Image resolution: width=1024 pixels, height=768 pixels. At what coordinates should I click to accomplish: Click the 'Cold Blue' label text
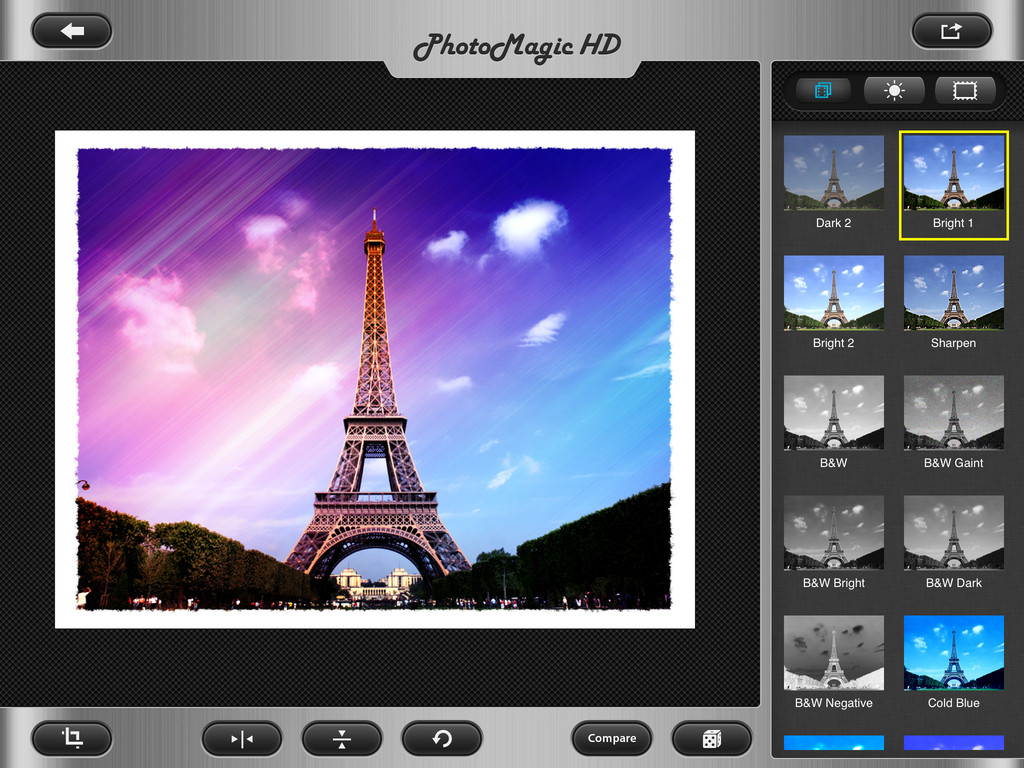click(953, 703)
